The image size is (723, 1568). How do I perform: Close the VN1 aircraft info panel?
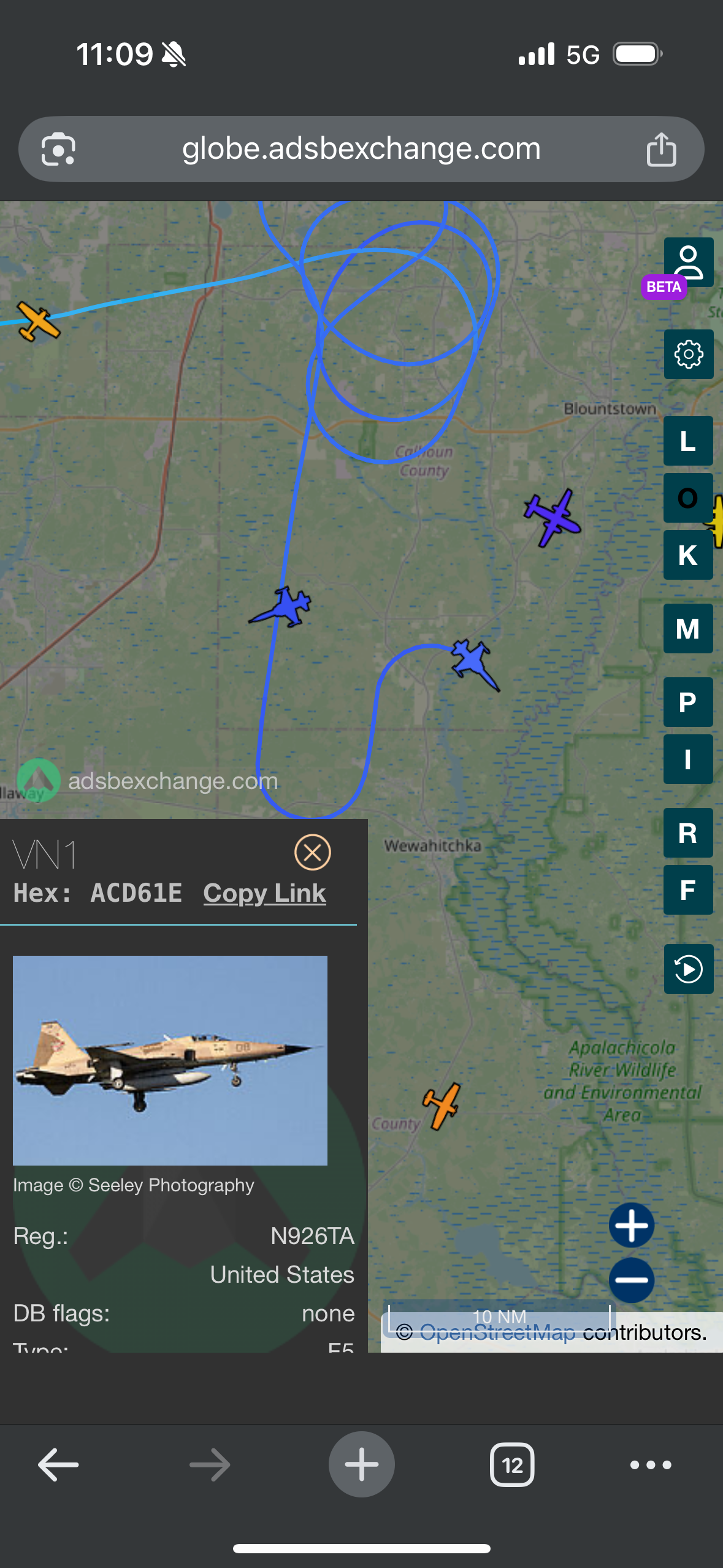(313, 852)
